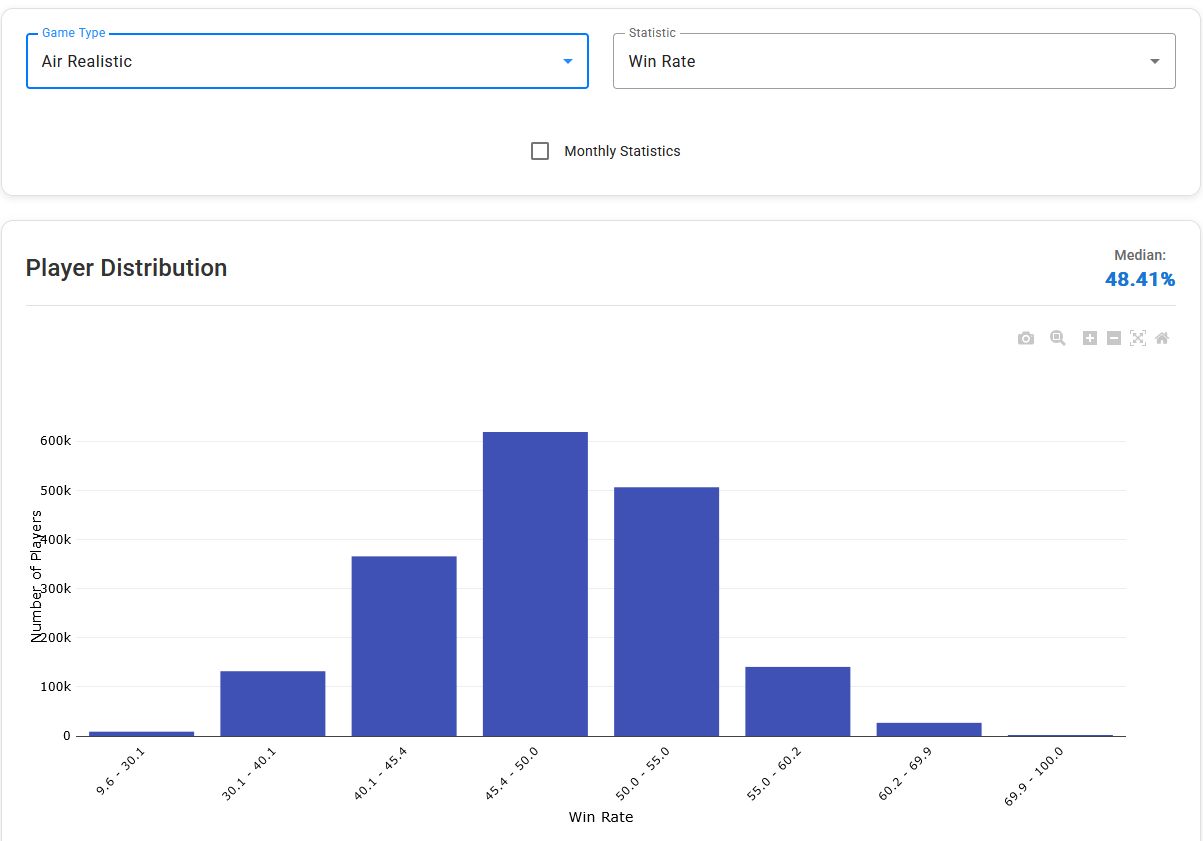Click the Game Type dropdown arrow
The height and width of the screenshot is (841, 1203).
pos(568,61)
